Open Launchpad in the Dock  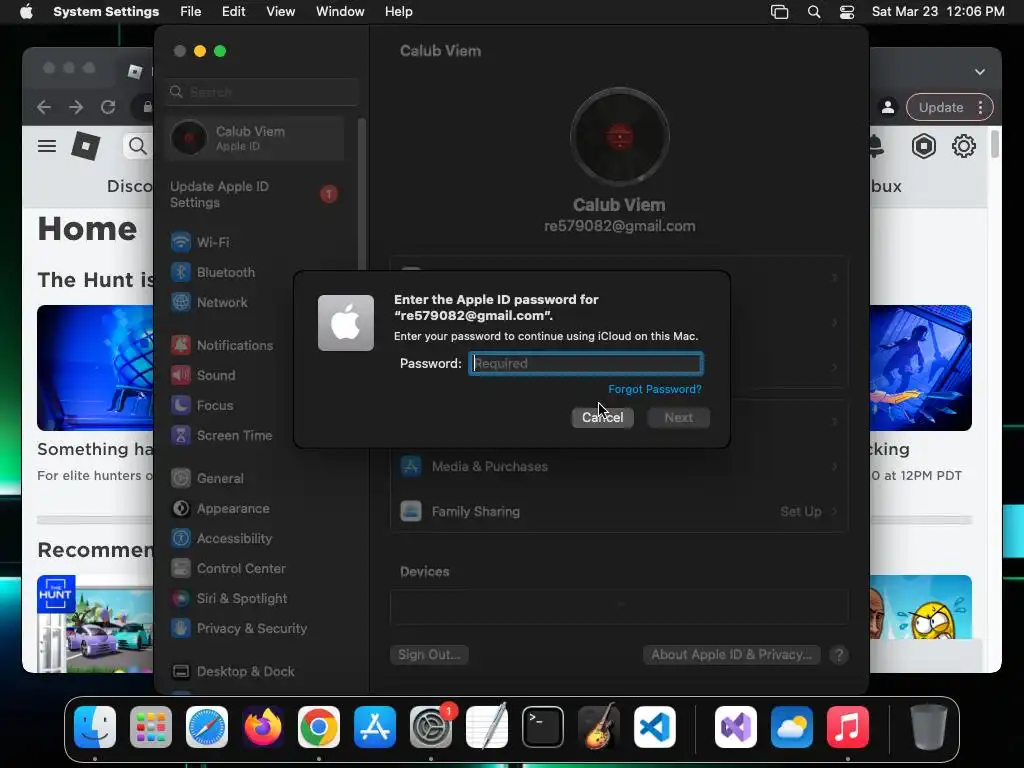click(x=151, y=727)
